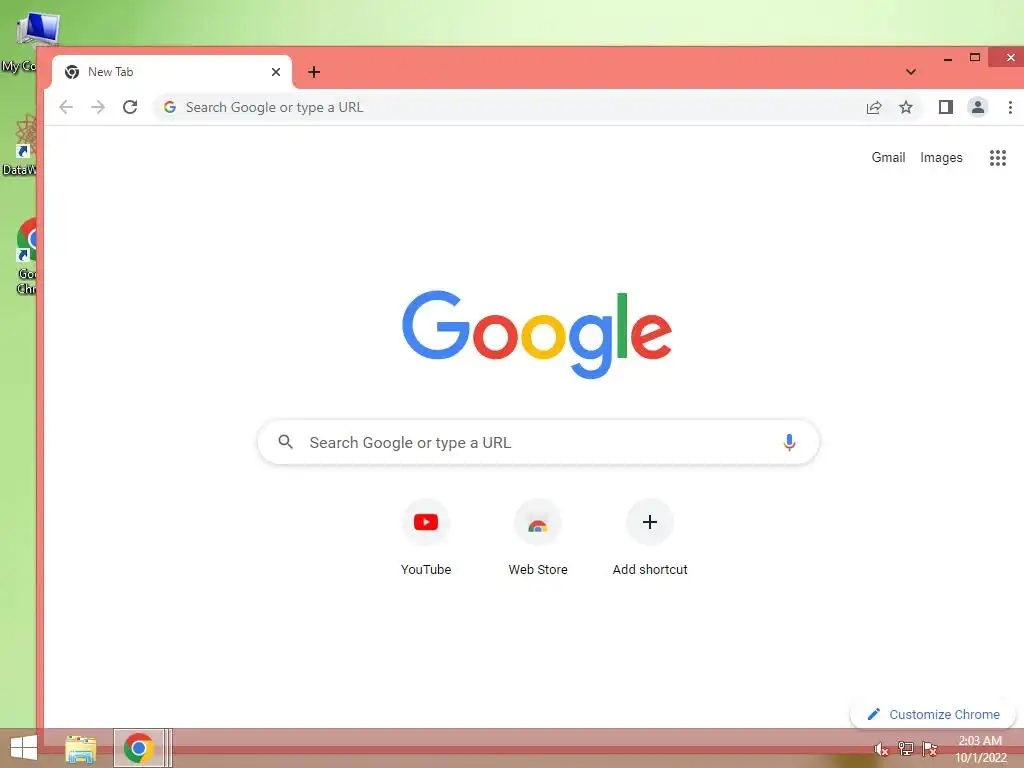The width and height of the screenshot is (1024, 768).
Task: Open the Action Center flag icon
Action: [x=930, y=748]
